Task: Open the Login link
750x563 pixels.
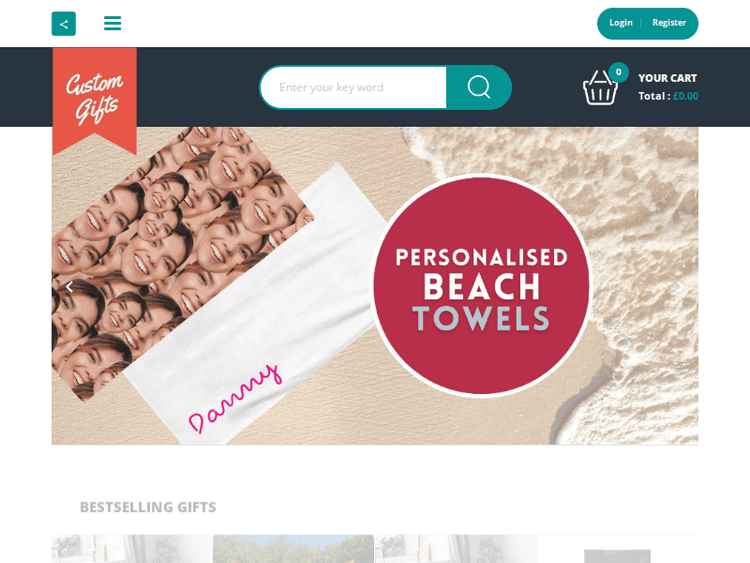Action: [621, 23]
